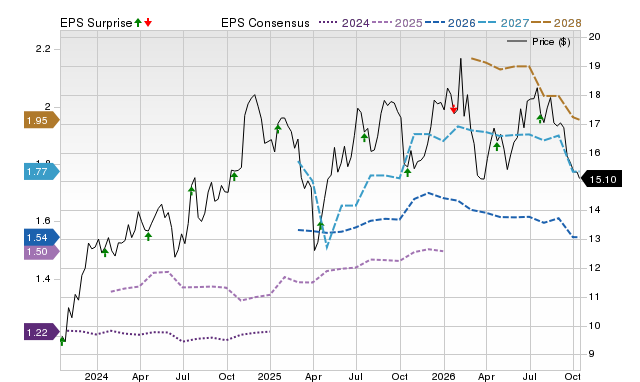Click the dark blue 1.54 value tag

42,238
